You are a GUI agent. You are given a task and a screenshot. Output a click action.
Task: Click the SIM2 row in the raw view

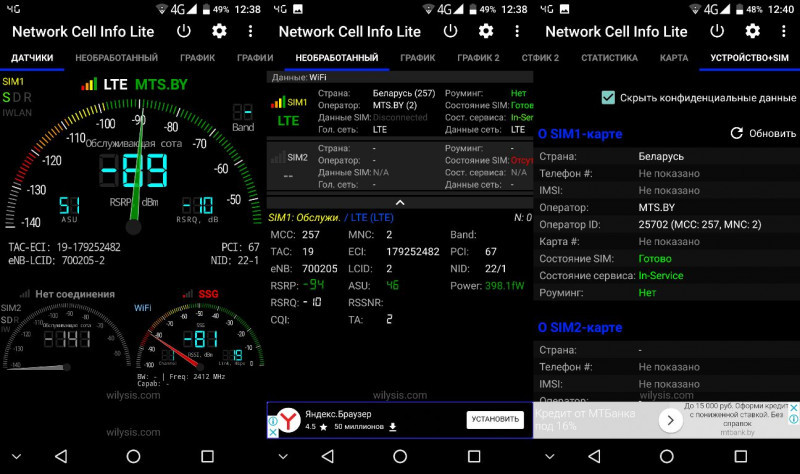coord(400,166)
